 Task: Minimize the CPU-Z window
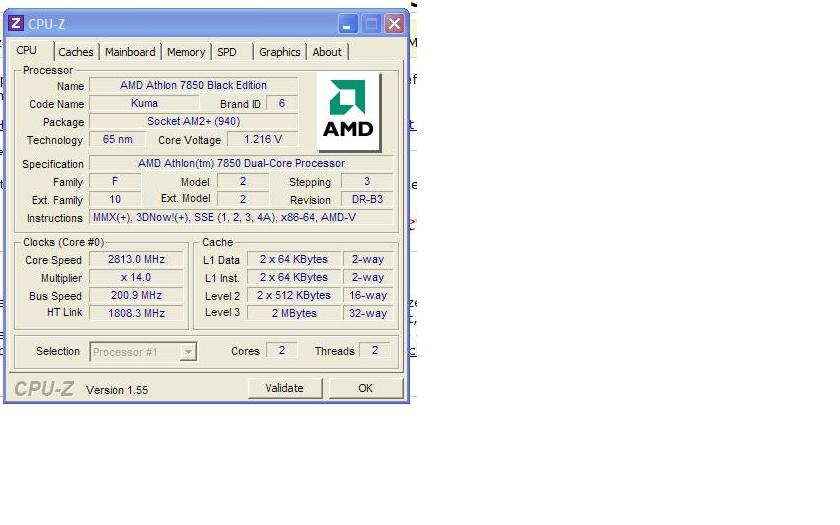tap(348, 24)
